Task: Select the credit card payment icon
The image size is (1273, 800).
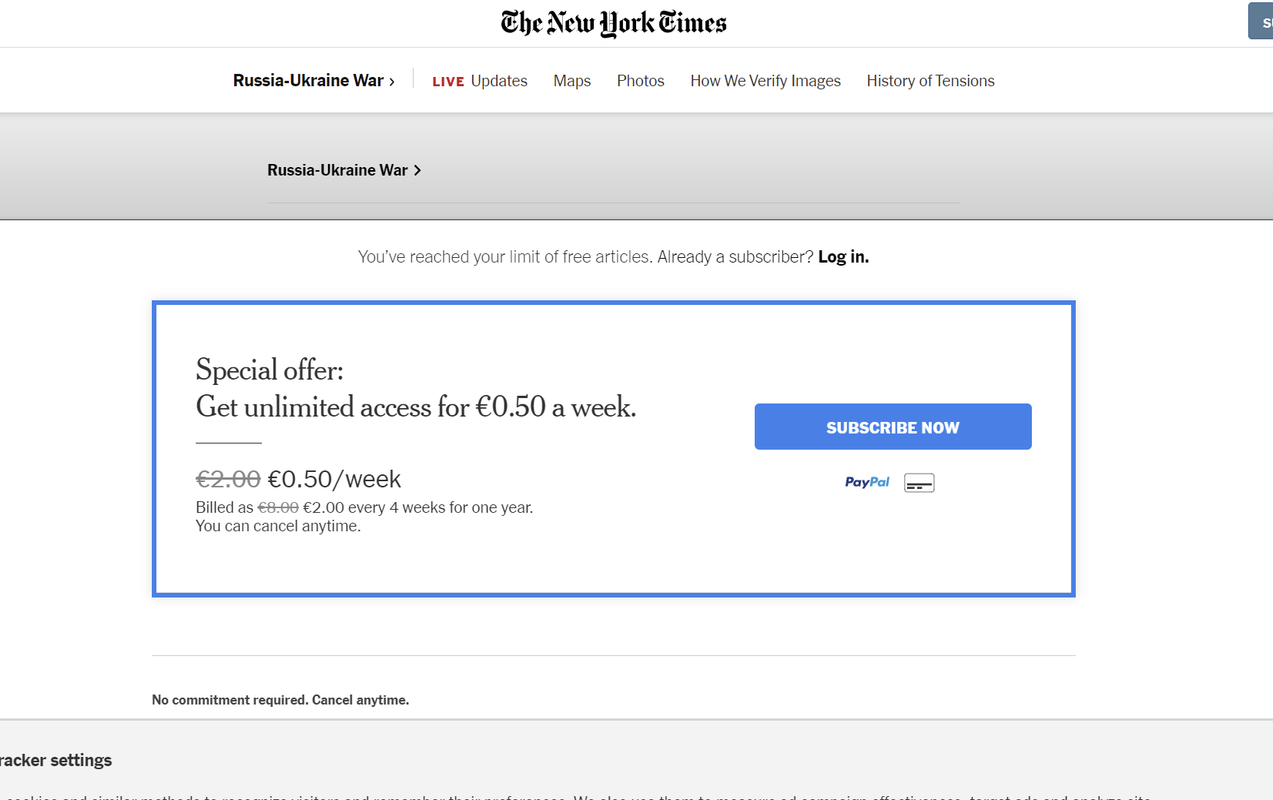Action: [919, 483]
